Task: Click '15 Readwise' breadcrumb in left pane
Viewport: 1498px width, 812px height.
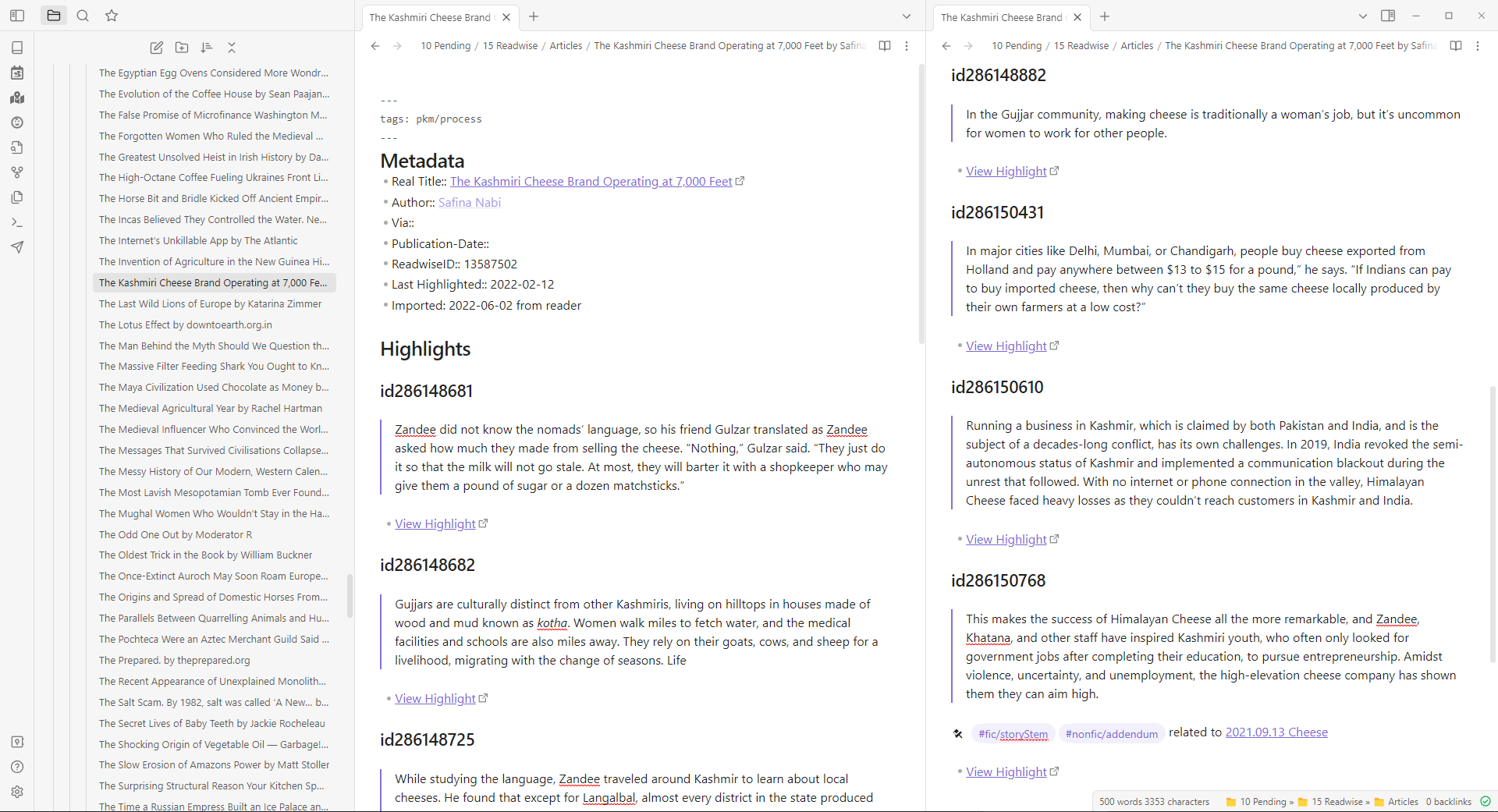Action: coord(510,46)
